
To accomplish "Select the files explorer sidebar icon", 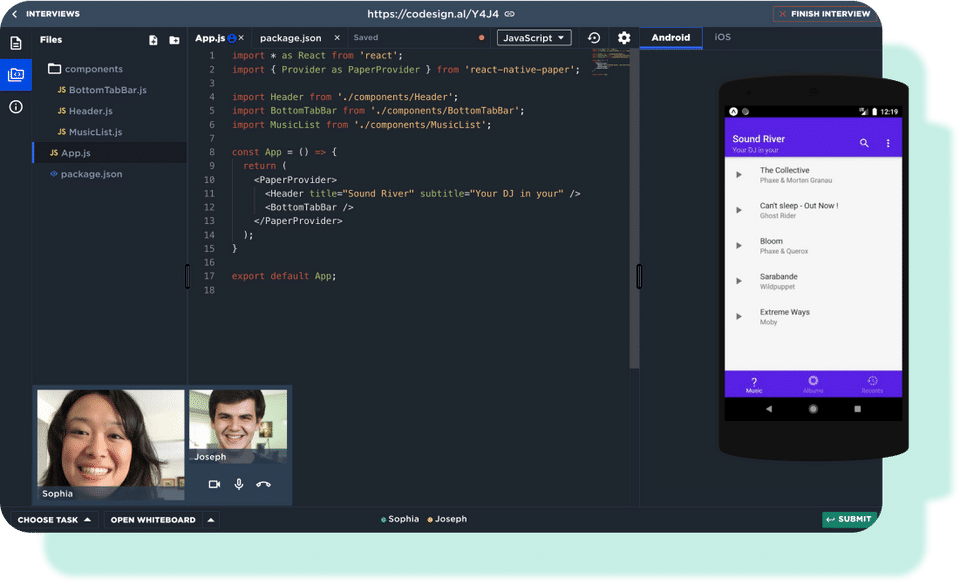I will pos(16,75).
